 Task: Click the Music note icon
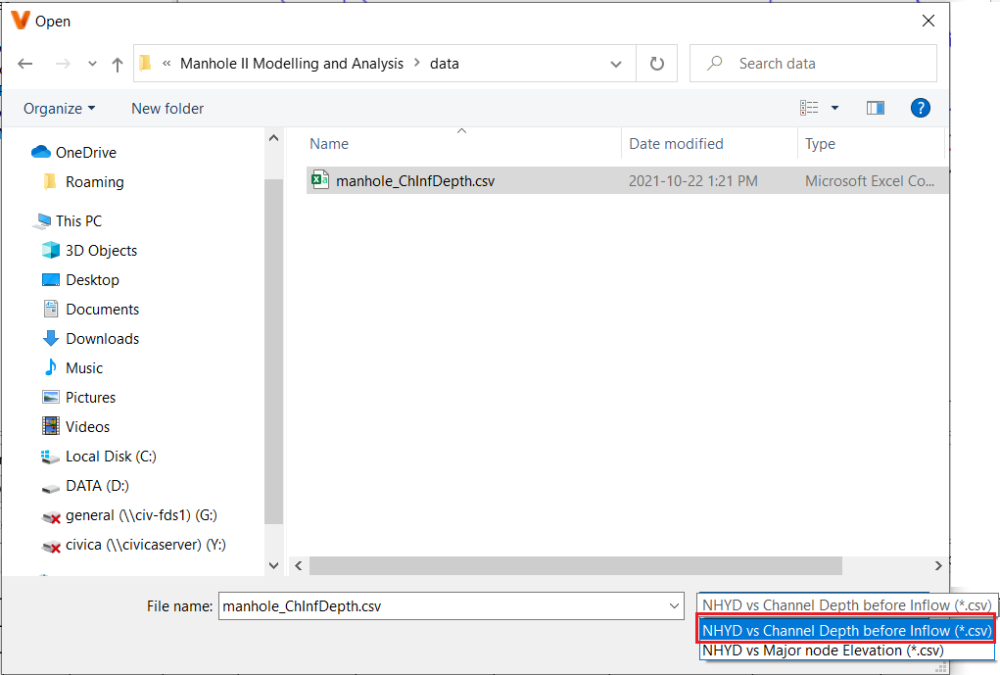point(50,367)
